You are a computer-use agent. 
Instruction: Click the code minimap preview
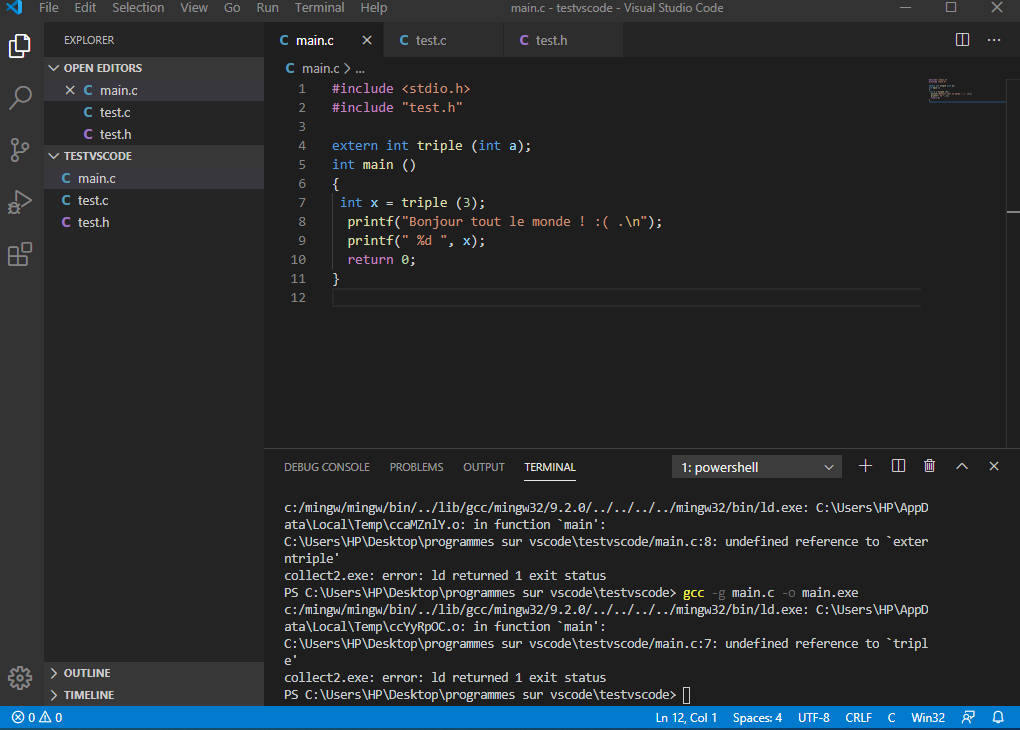coord(966,90)
